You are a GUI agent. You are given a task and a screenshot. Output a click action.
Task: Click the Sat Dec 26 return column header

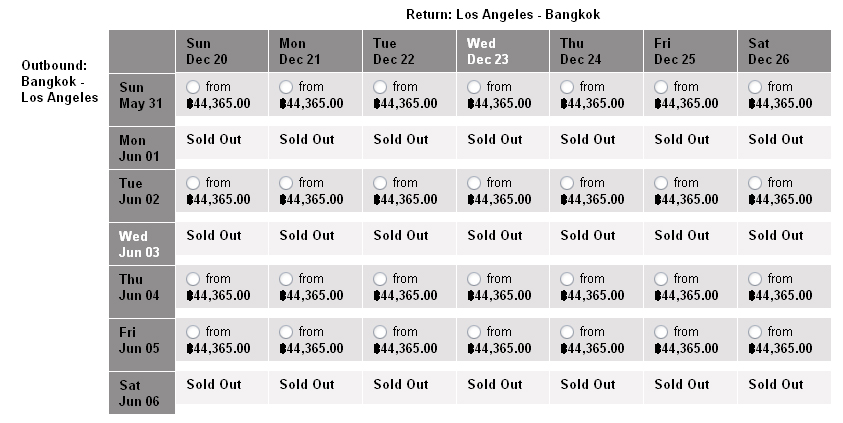point(784,51)
